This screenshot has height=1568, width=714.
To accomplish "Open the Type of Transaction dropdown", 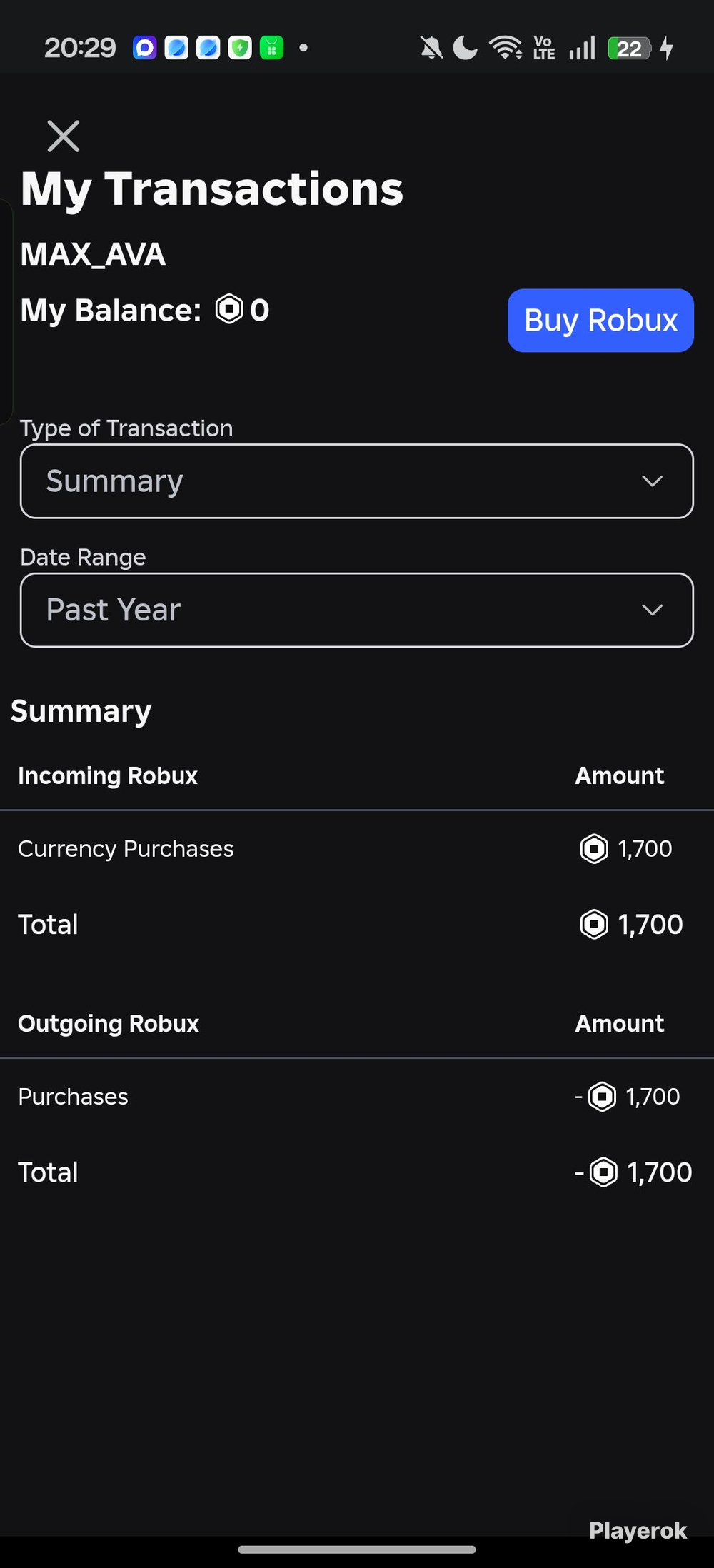I will pos(357,481).
